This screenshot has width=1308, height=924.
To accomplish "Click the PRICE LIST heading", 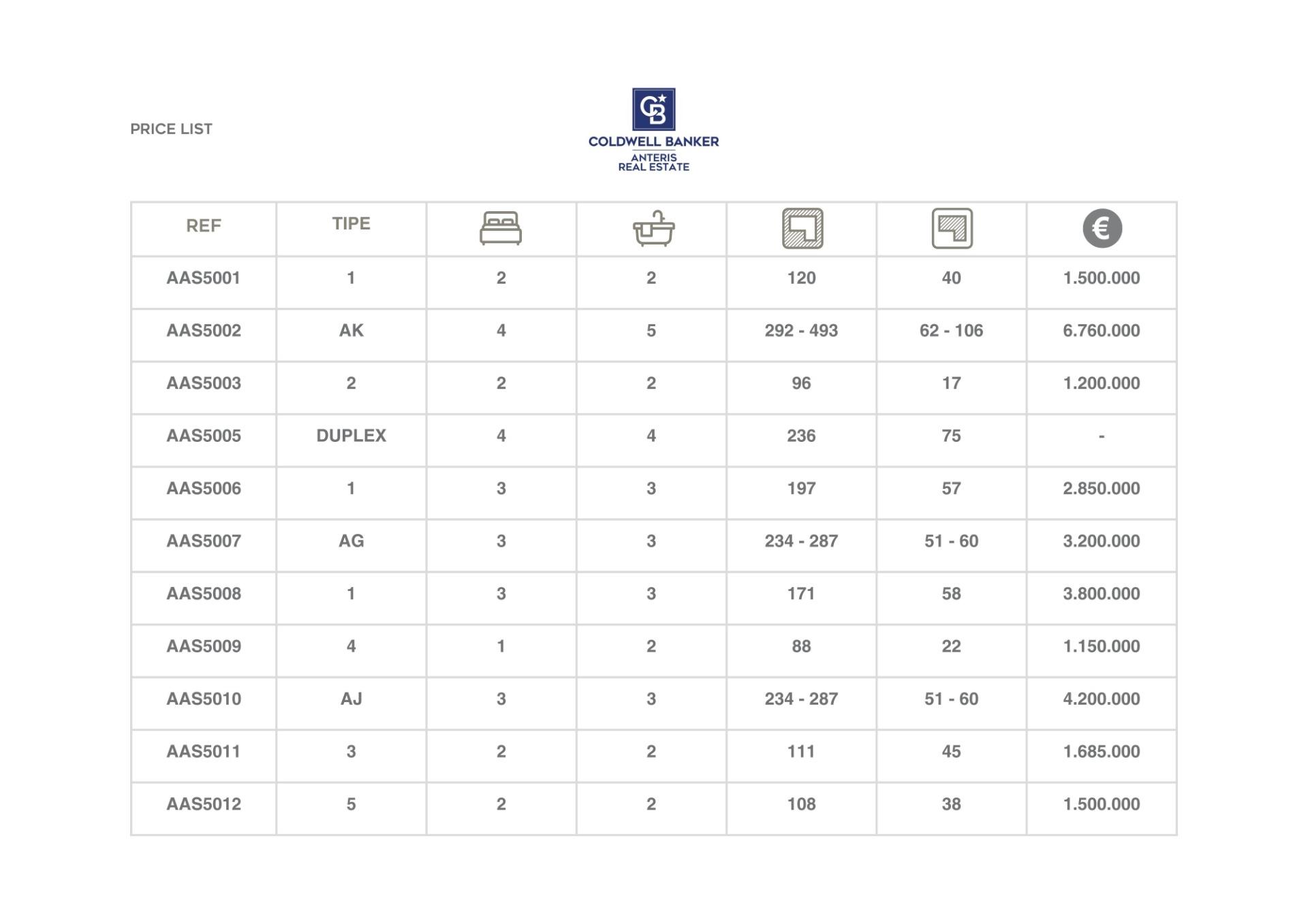I will [x=171, y=129].
